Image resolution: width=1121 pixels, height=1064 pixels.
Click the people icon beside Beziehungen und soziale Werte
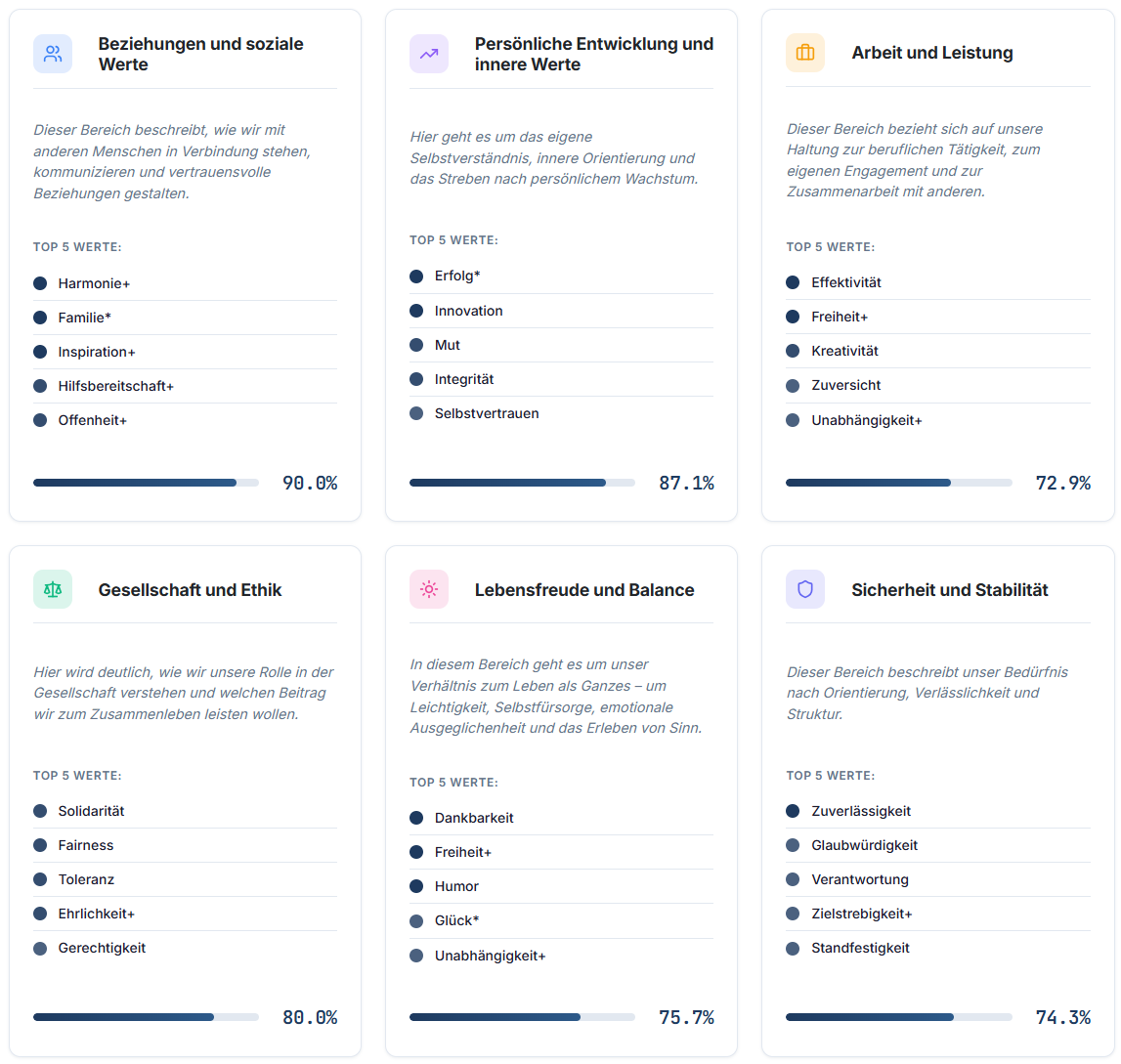(x=53, y=54)
